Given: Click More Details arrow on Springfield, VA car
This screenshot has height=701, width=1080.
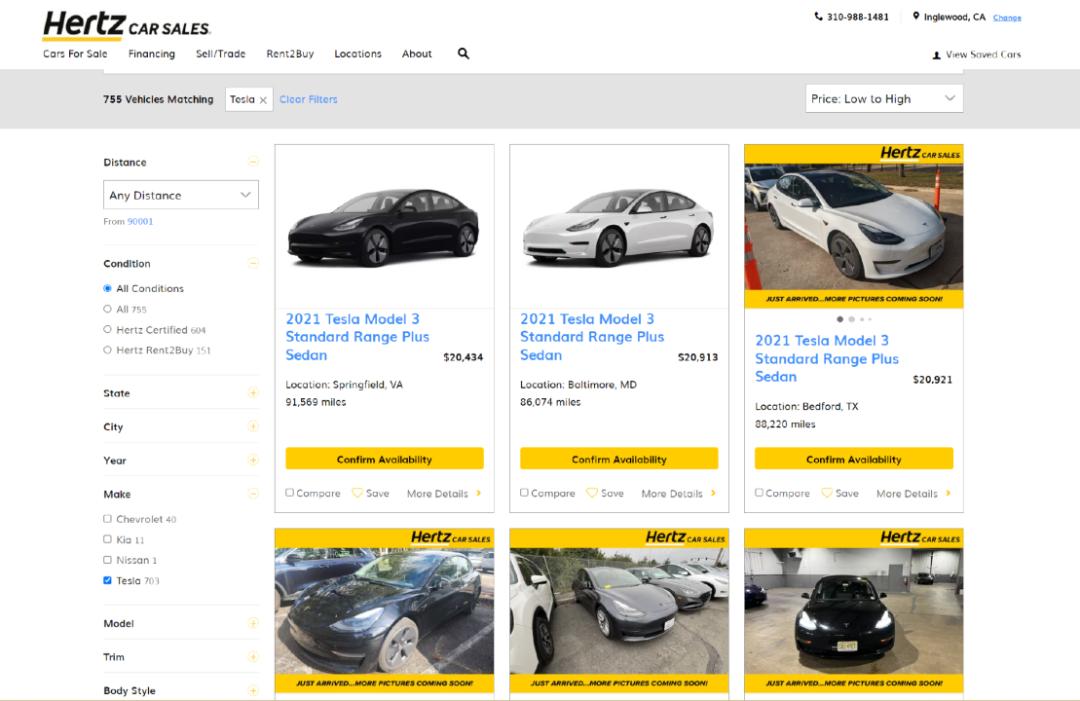Looking at the screenshot, I should coord(479,493).
